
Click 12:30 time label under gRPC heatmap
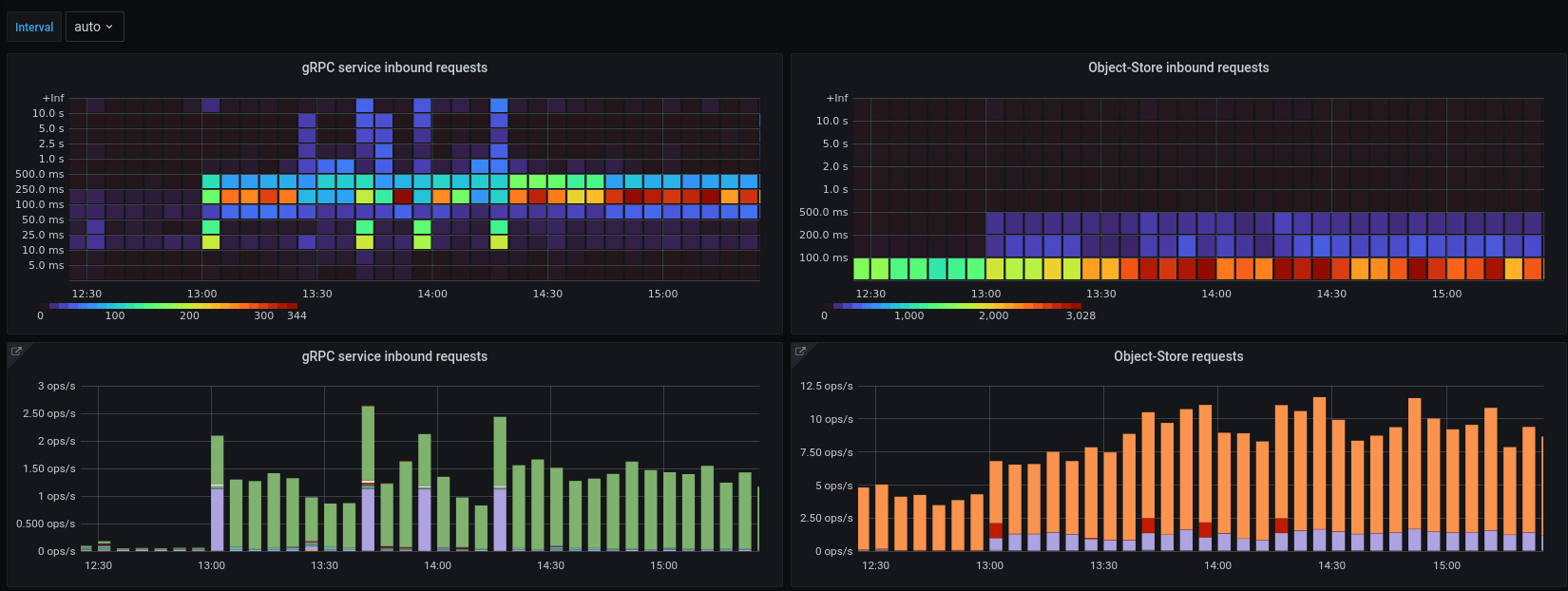(x=86, y=294)
